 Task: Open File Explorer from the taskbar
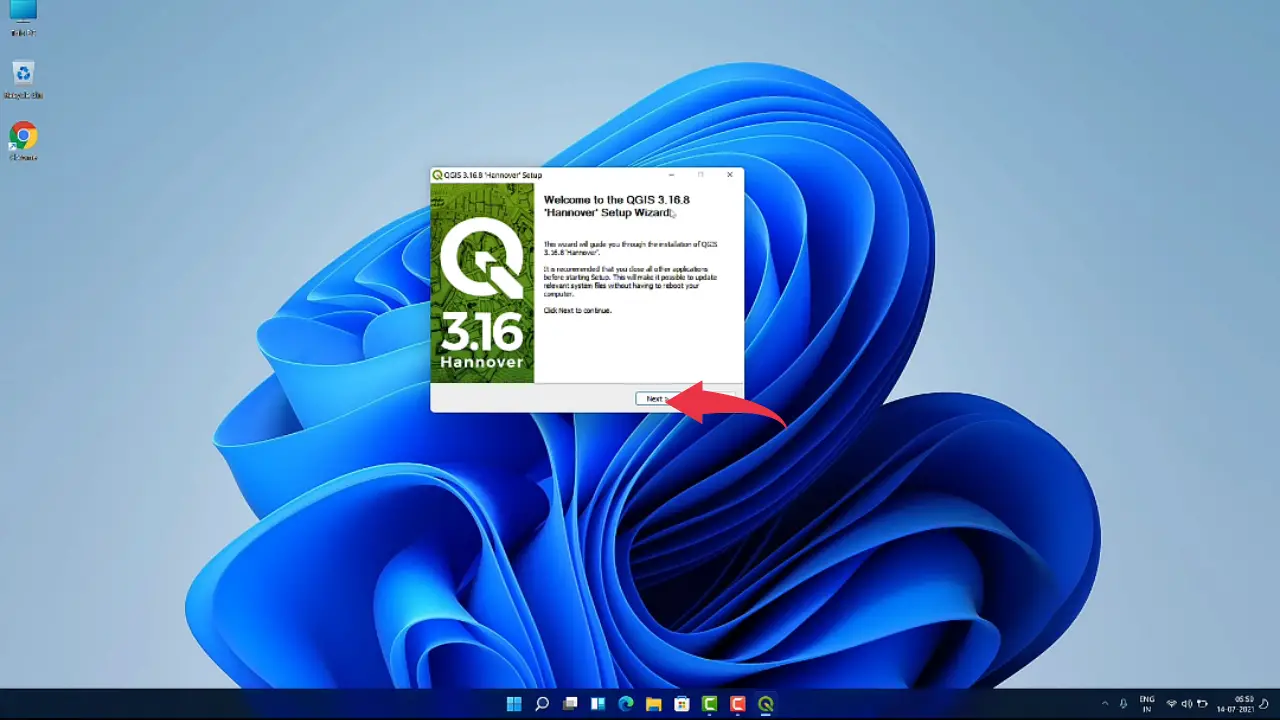point(654,704)
